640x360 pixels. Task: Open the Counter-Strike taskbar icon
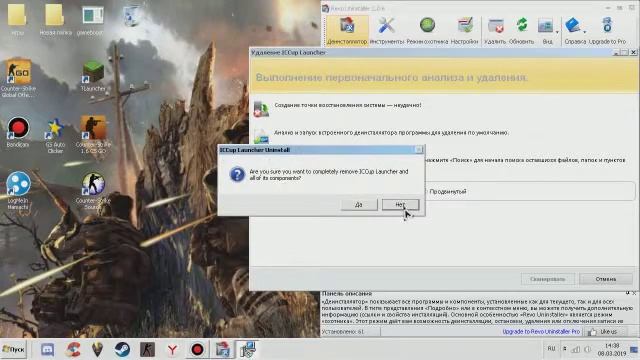pyautogui.click(x=147, y=349)
